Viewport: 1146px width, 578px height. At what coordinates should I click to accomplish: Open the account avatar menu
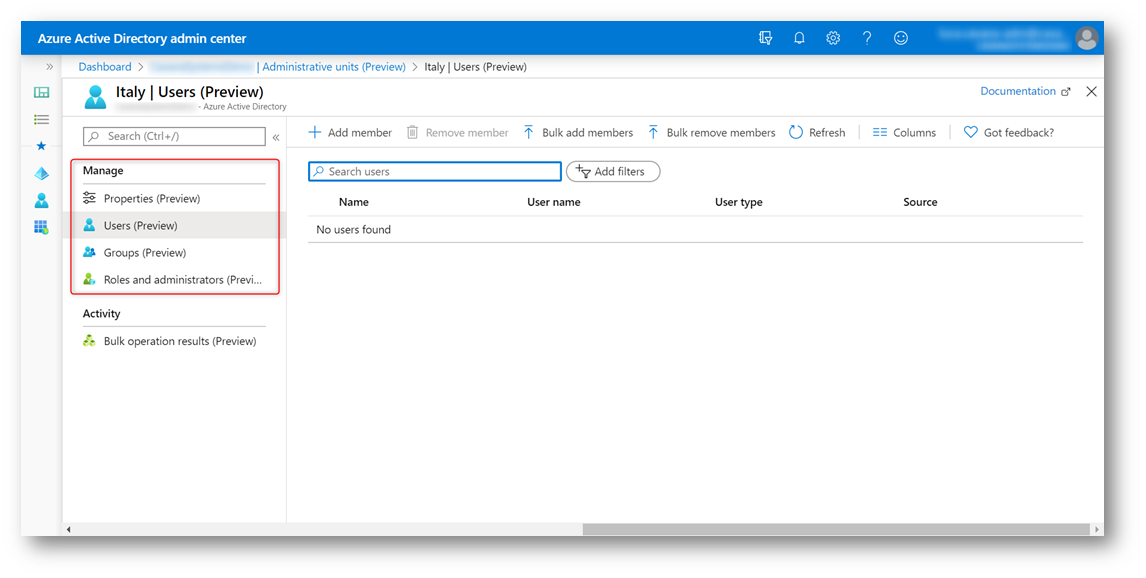pyautogui.click(x=1087, y=38)
